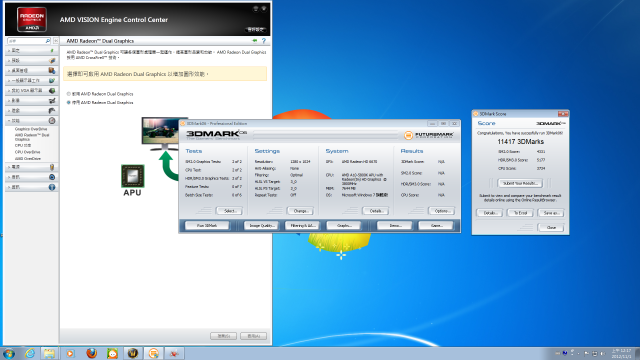Screen dimensions: 640x360
Task: Open Image Quality... in 3DMark06
Action: point(261,225)
